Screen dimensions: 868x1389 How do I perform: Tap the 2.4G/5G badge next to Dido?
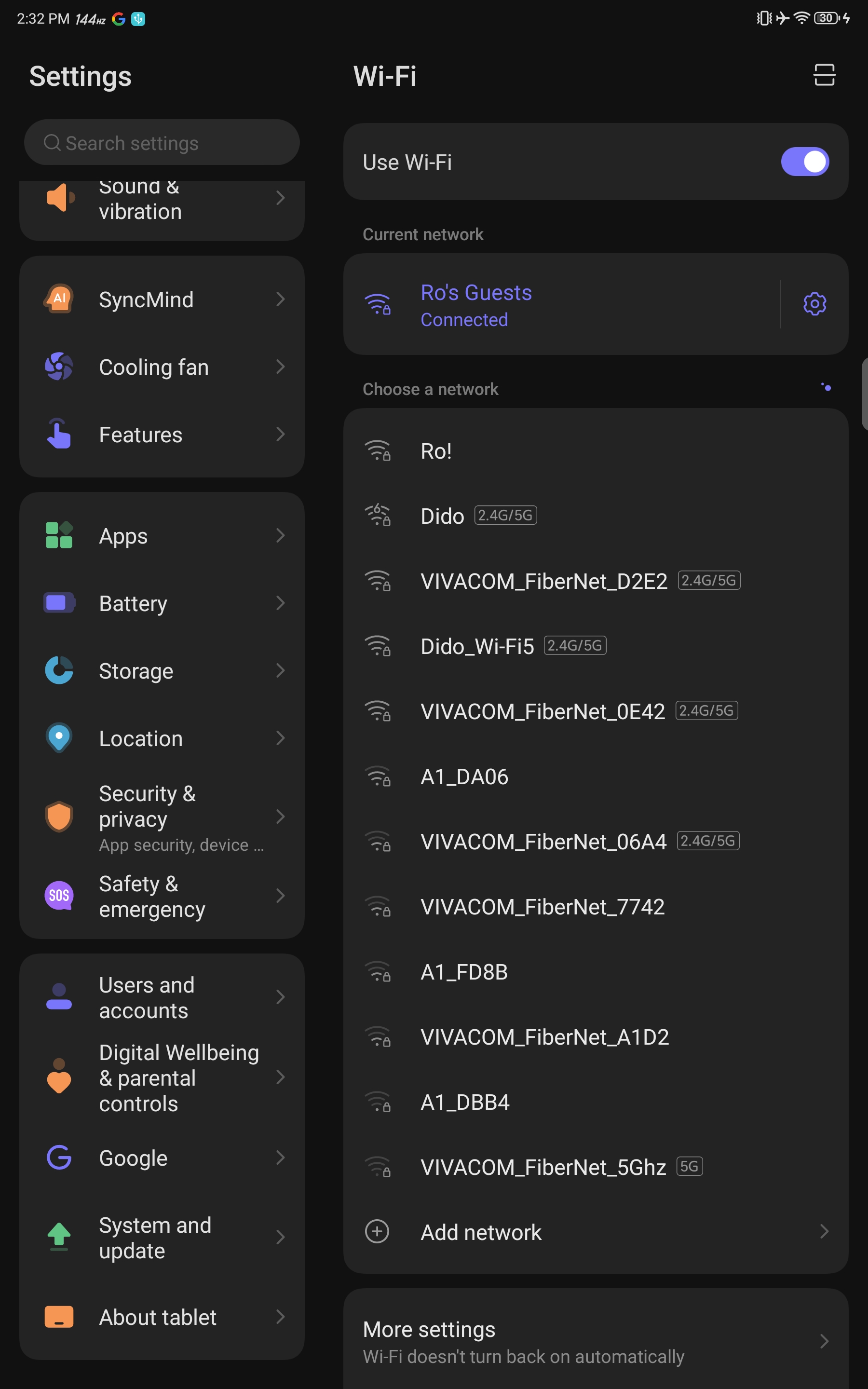point(505,515)
